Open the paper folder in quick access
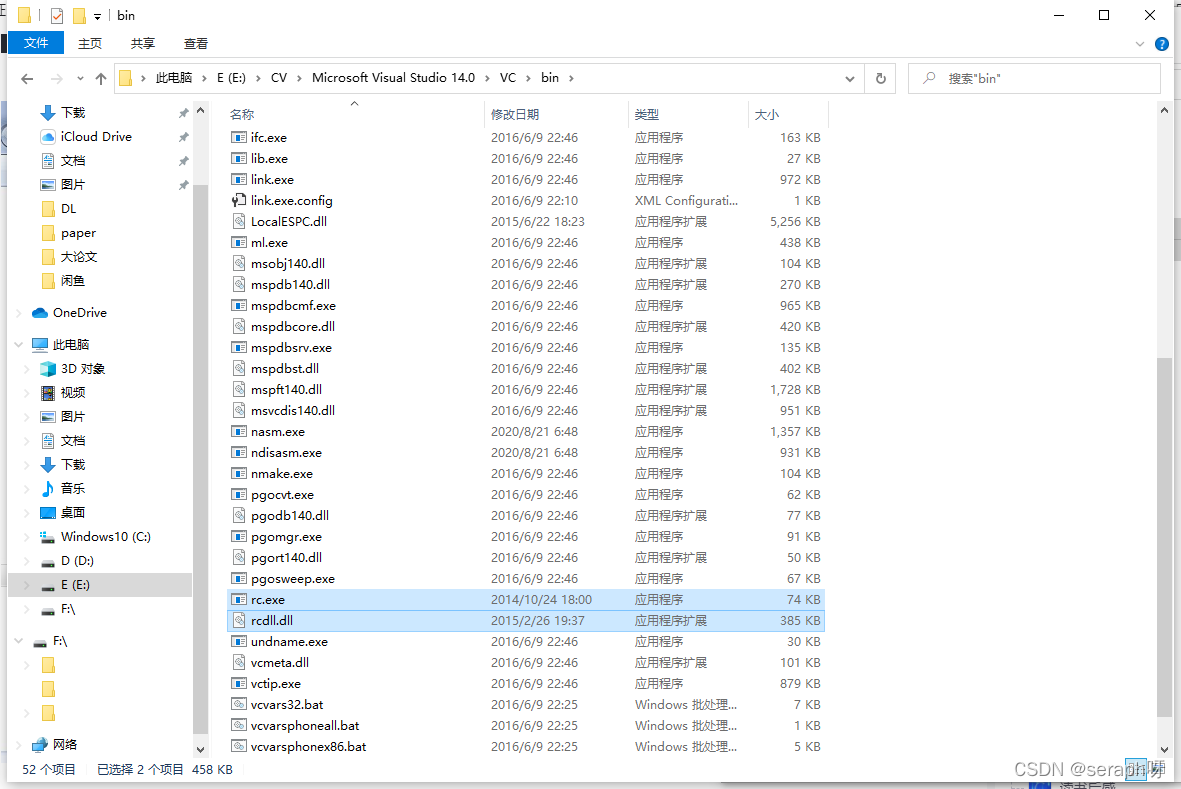Screen dimensions: 1181x789 pyautogui.click(x=68, y=233)
